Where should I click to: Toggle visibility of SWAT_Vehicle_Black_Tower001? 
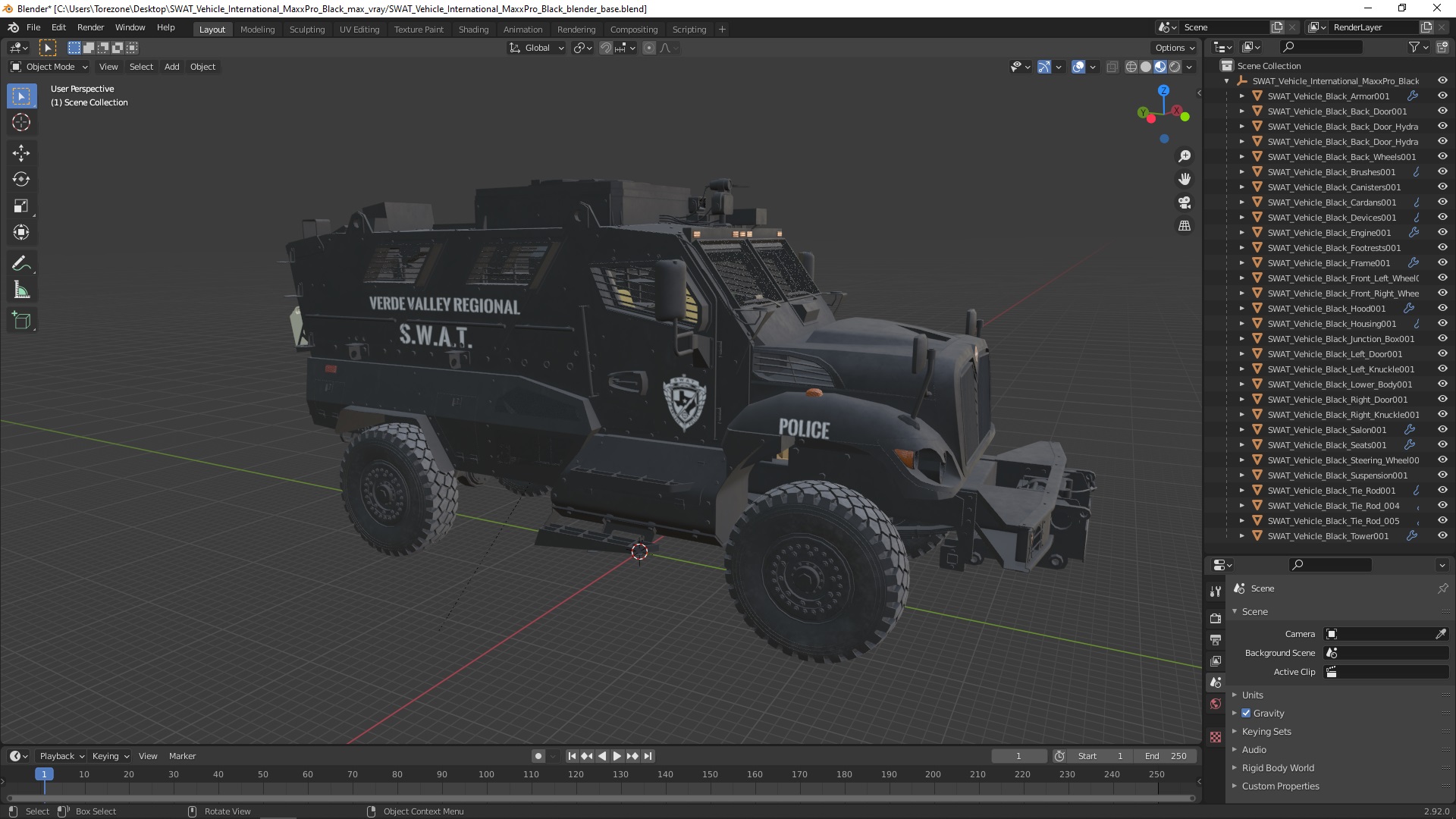point(1442,536)
